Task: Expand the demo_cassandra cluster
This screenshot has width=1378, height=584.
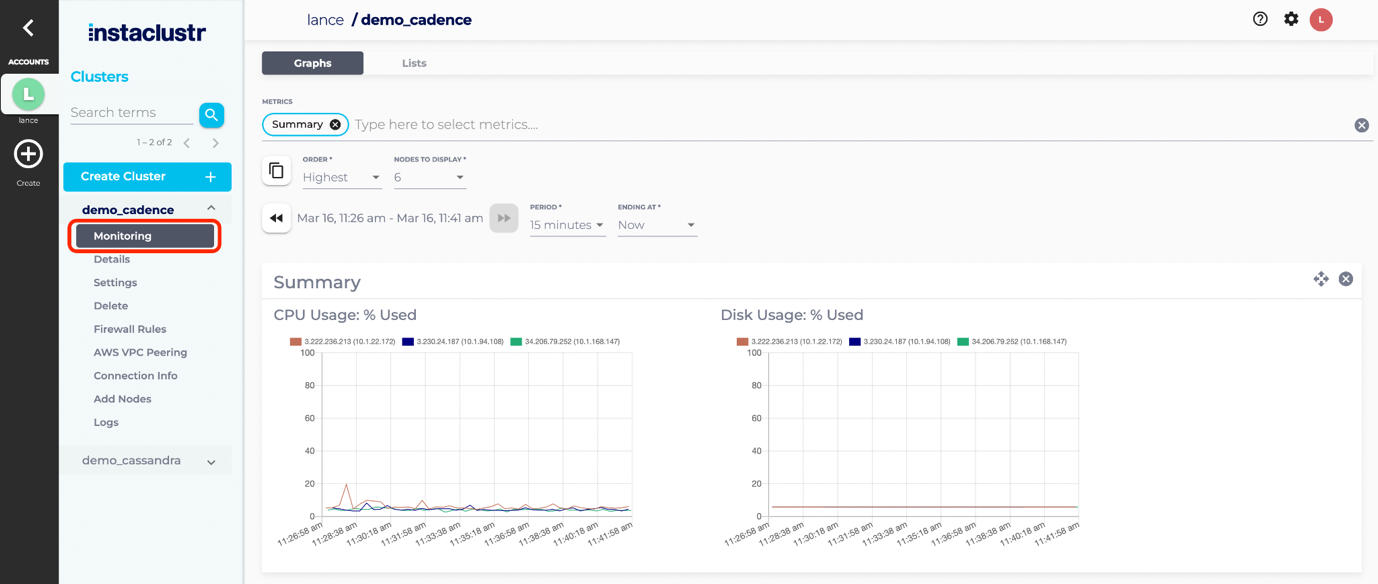Action: coord(211,462)
